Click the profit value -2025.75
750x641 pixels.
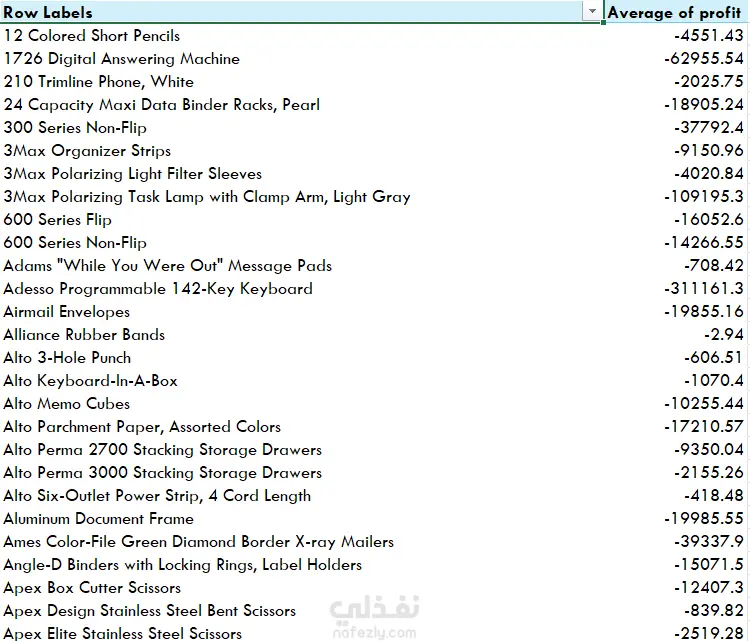click(x=709, y=82)
